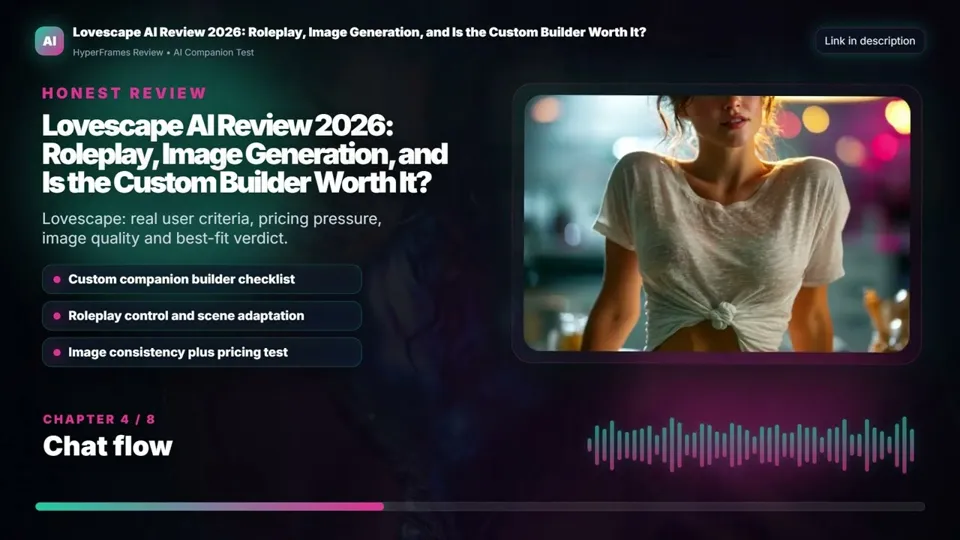960x540 pixels.
Task: Select Image consistency plus pricing test item
Action: (201, 353)
